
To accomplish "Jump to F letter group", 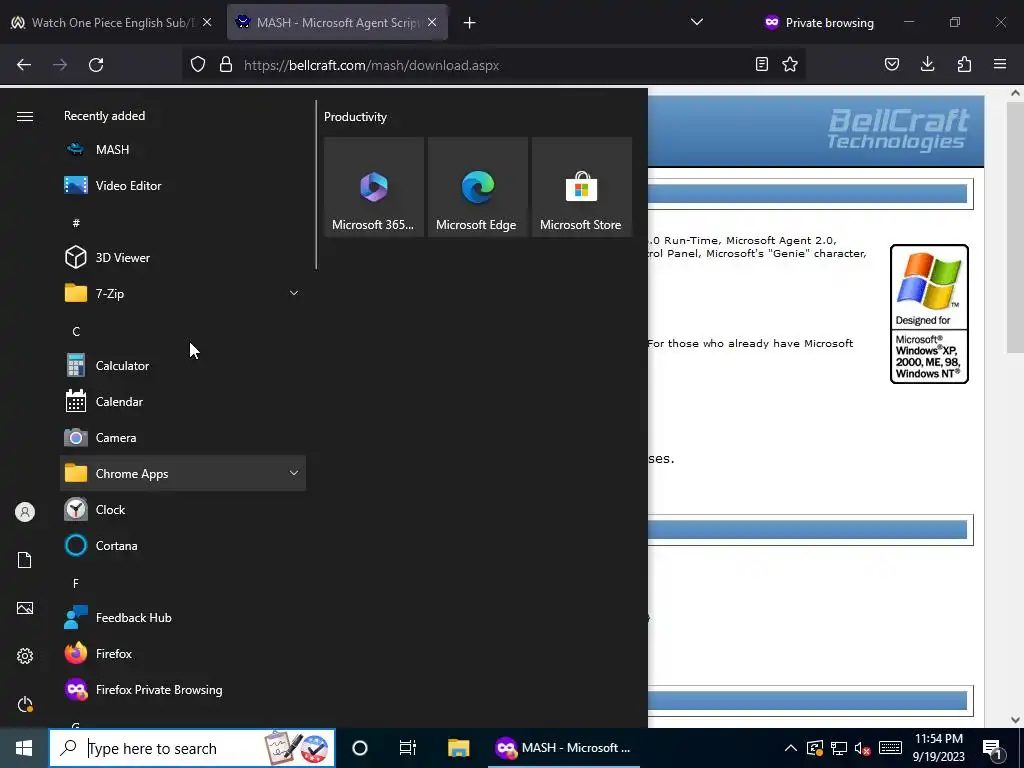I will [x=76, y=583].
